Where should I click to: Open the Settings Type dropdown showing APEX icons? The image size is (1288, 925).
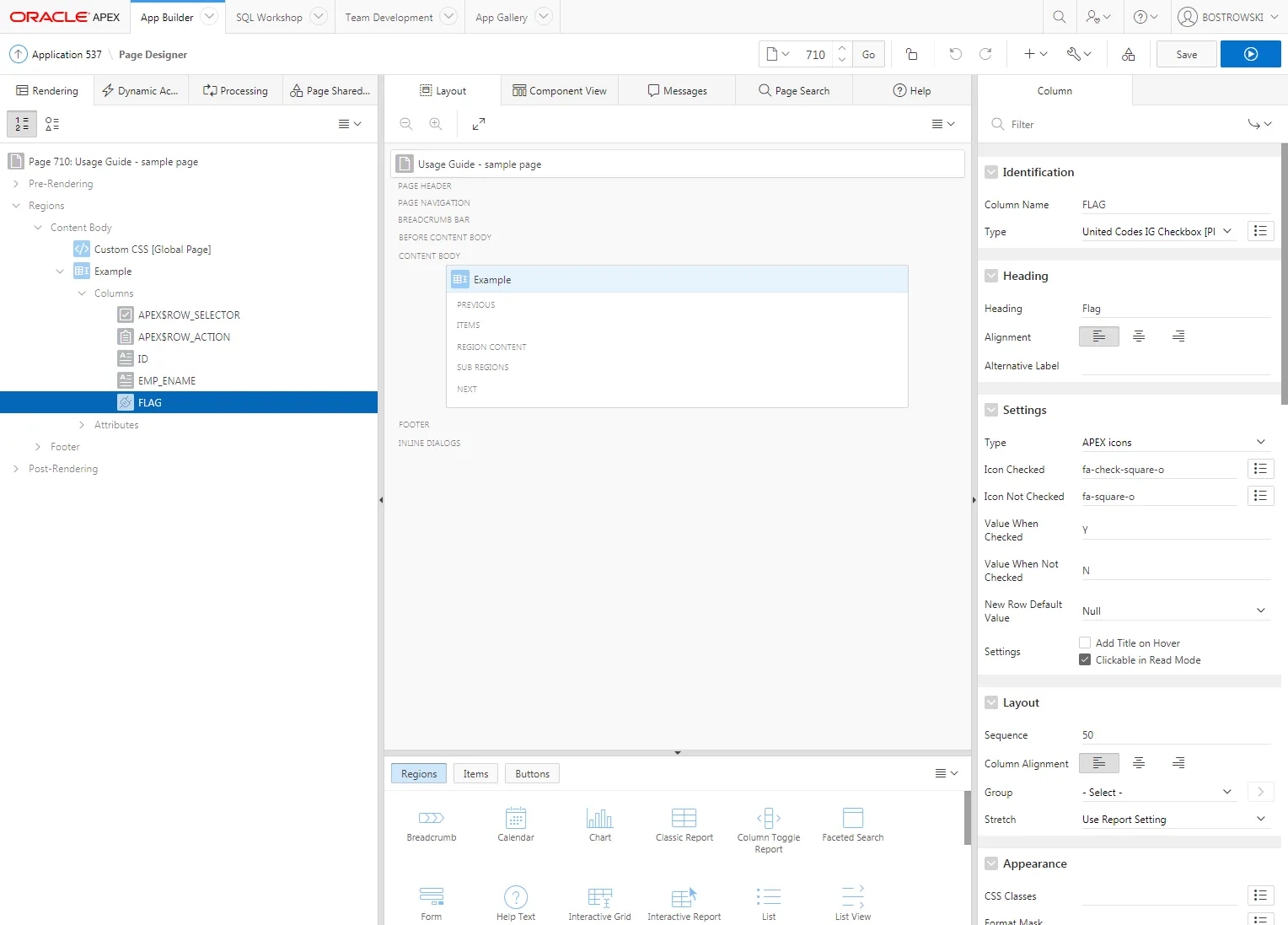(1173, 443)
